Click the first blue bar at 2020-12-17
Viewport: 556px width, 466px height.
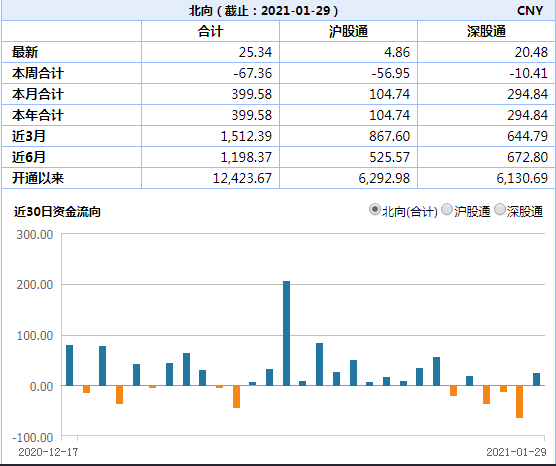click(70, 365)
